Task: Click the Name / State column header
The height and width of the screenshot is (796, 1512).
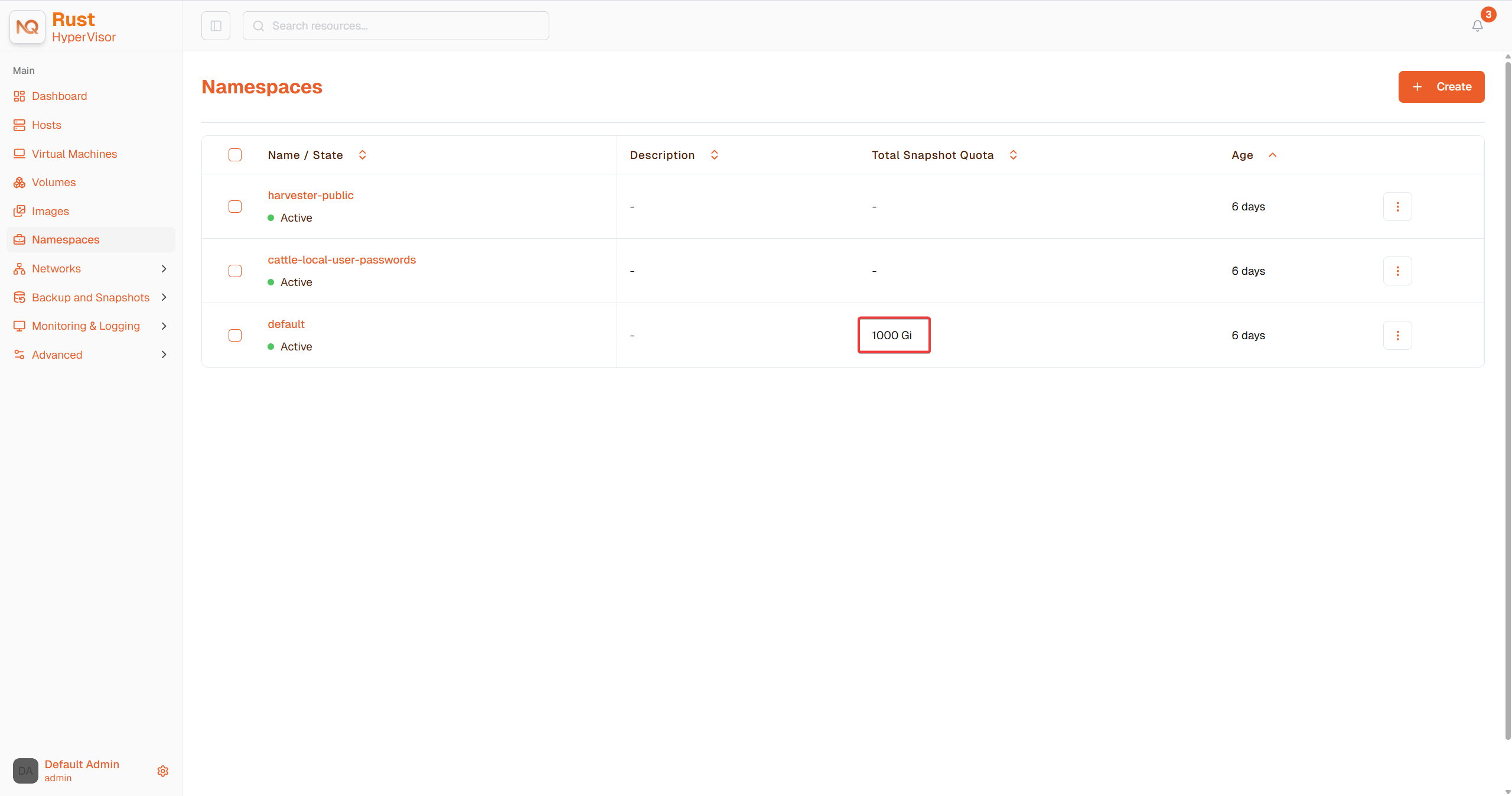Action: [x=305, y=155]
